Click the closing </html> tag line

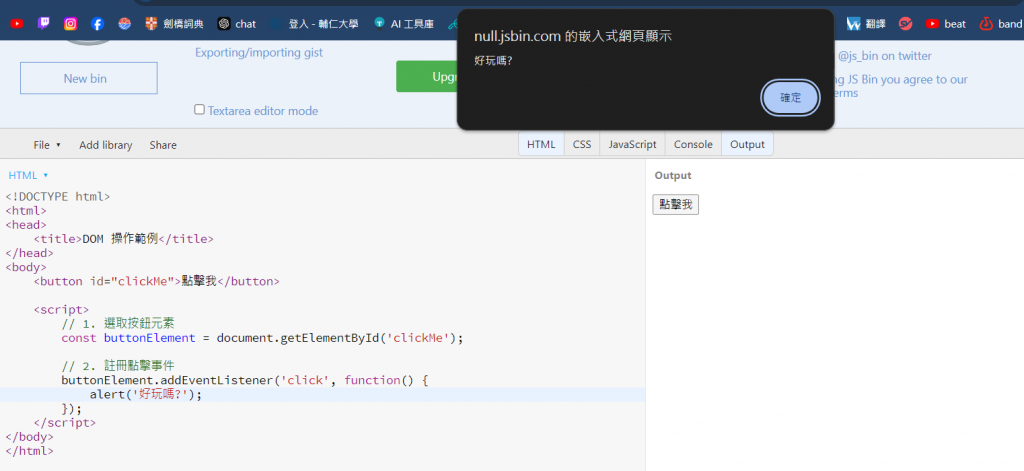(x=29, y=451)
